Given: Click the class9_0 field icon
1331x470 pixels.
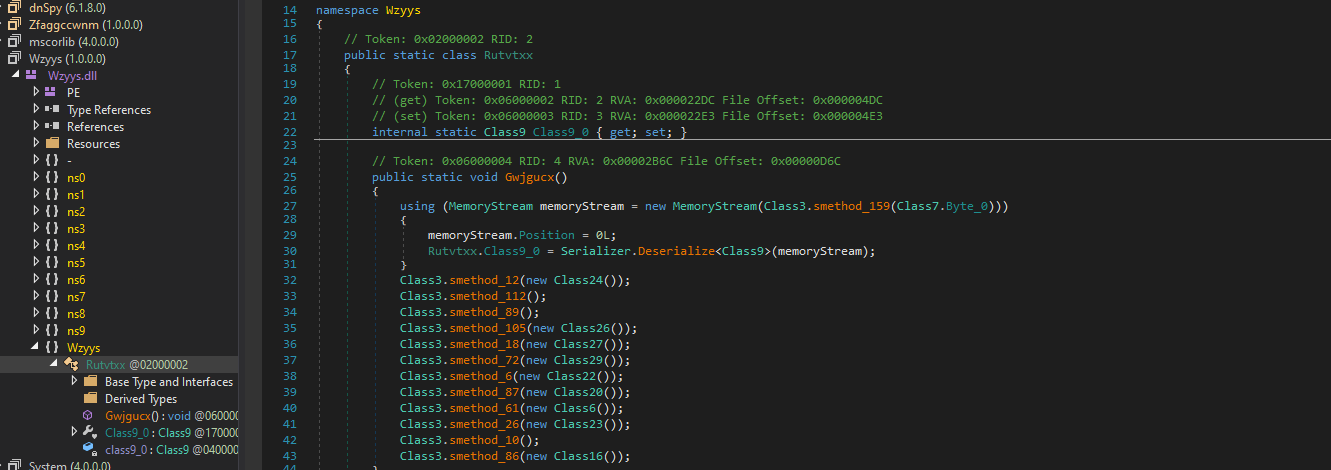Looking at the screenshot, I should click(89, 449).
